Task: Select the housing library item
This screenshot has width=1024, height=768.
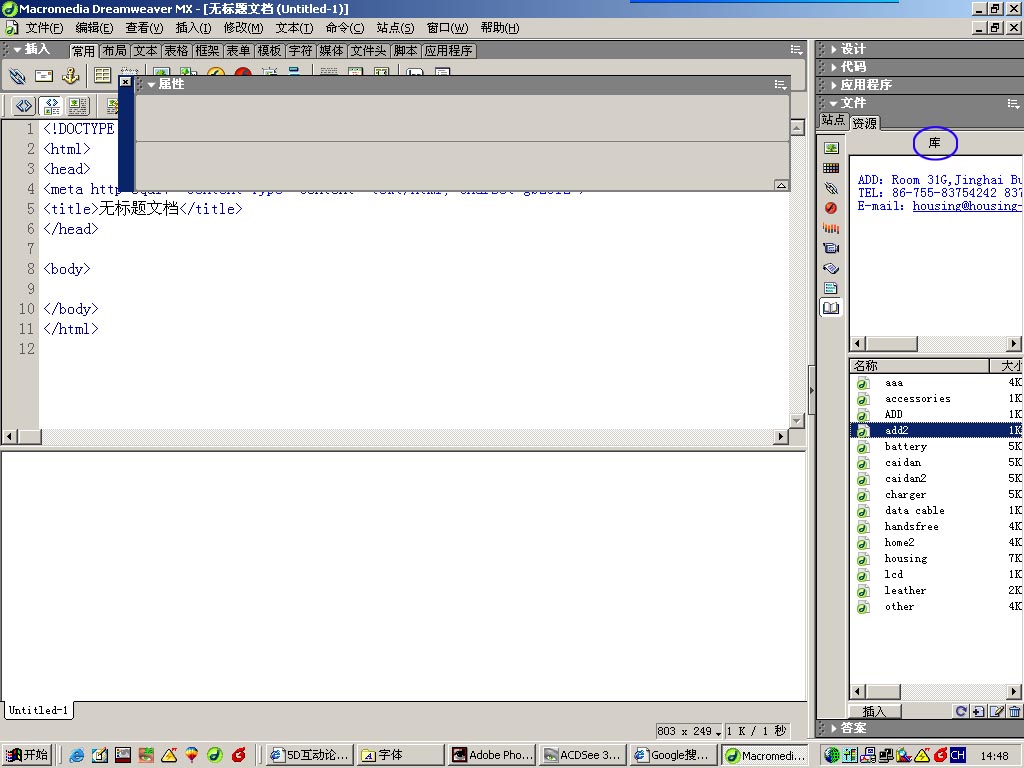Action: pos(905,559)
